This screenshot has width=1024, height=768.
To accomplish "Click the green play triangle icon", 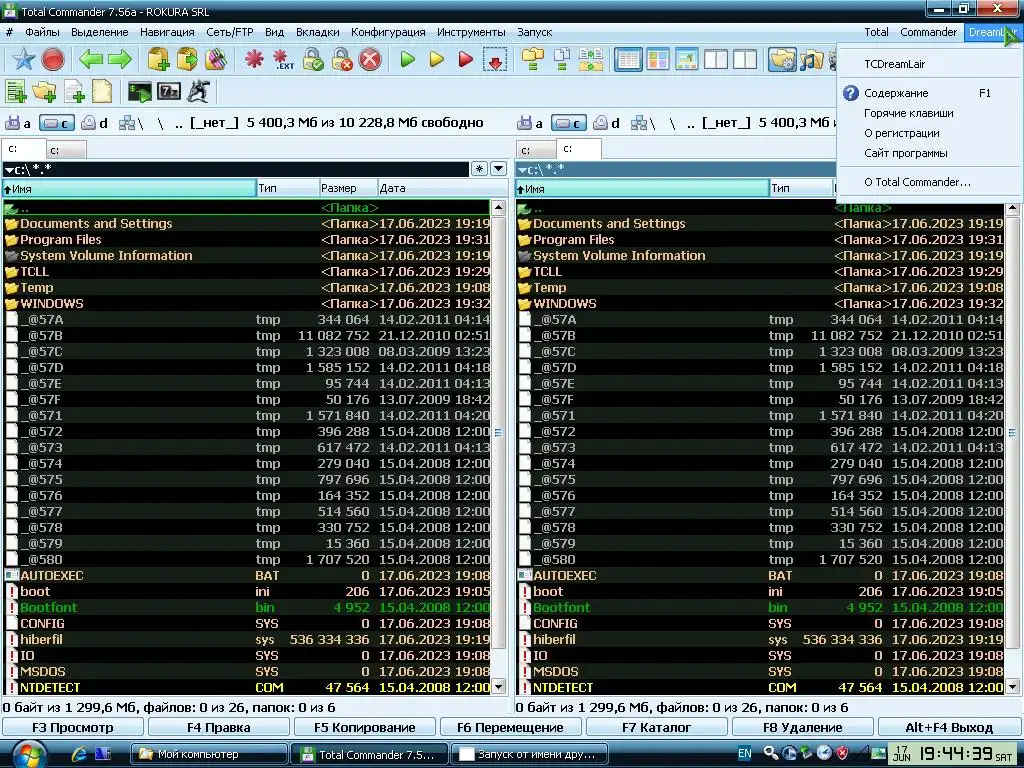I will (x=408, y=59).
